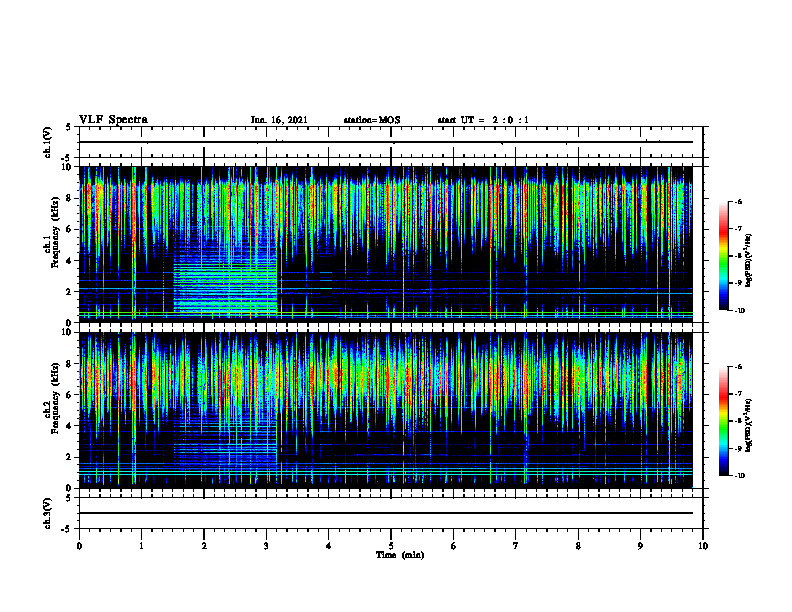Viewport: 792px width, 612px height.
Task: Click the '-6' label on ch.1 colorbar
Action: 738,202
